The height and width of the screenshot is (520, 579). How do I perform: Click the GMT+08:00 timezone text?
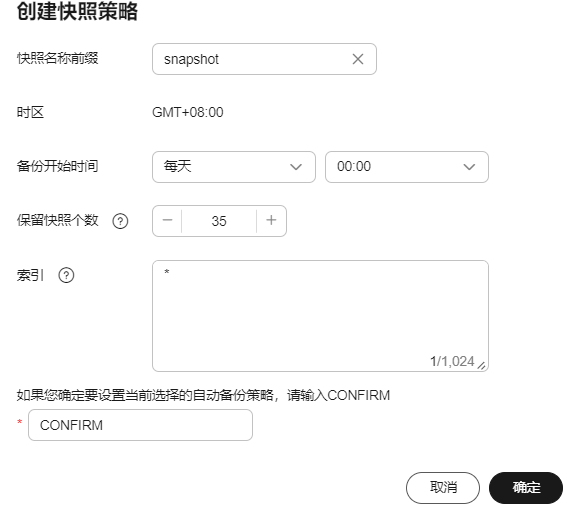pos(188,112)
